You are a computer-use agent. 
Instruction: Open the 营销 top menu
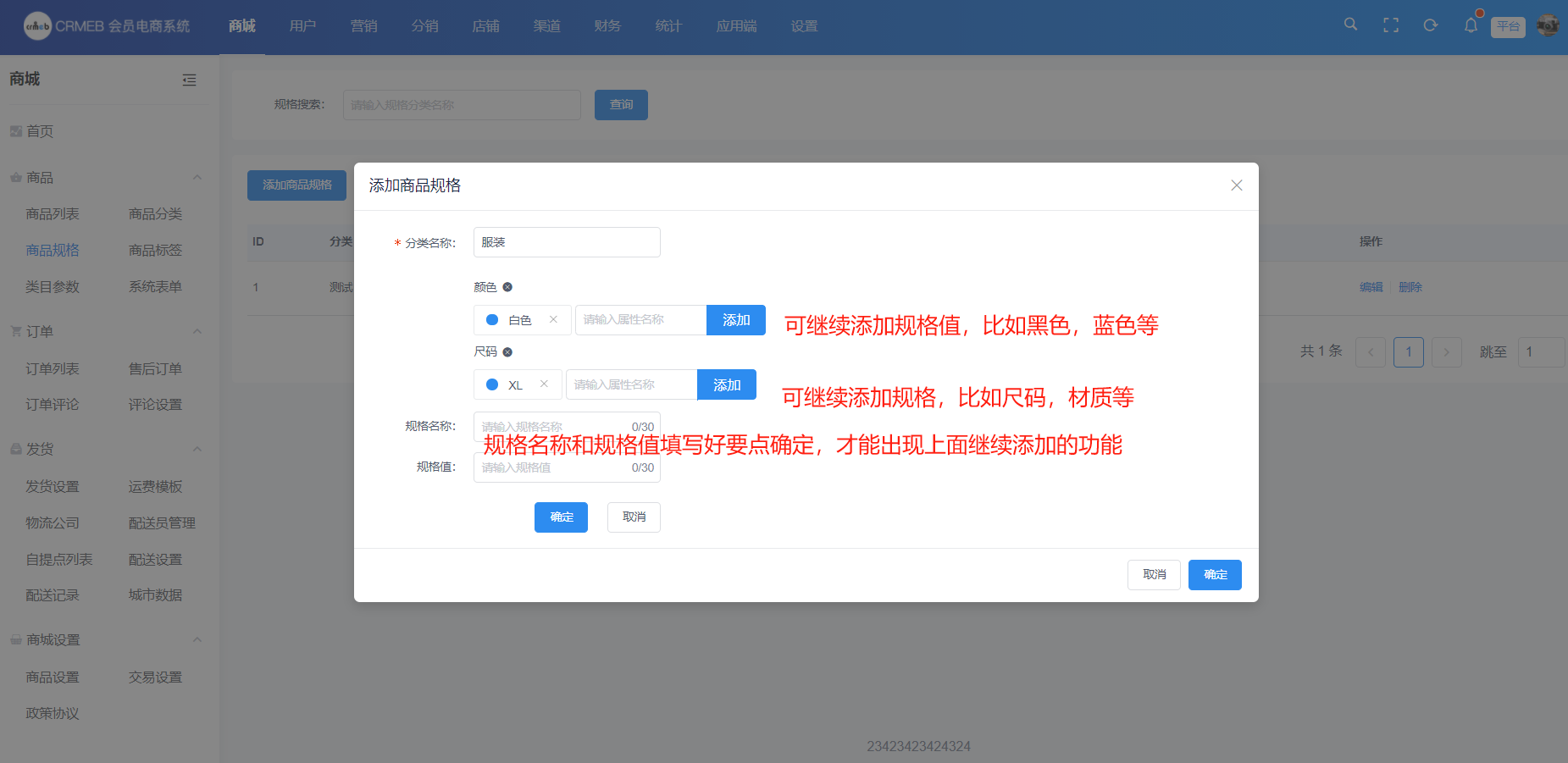[363, 26]
